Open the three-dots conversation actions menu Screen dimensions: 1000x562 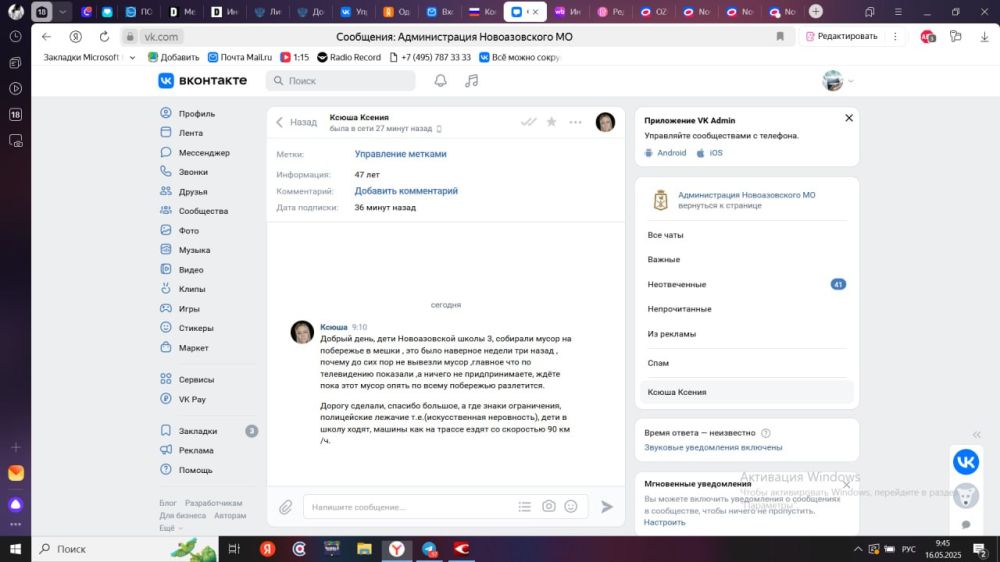click(575, 122)
